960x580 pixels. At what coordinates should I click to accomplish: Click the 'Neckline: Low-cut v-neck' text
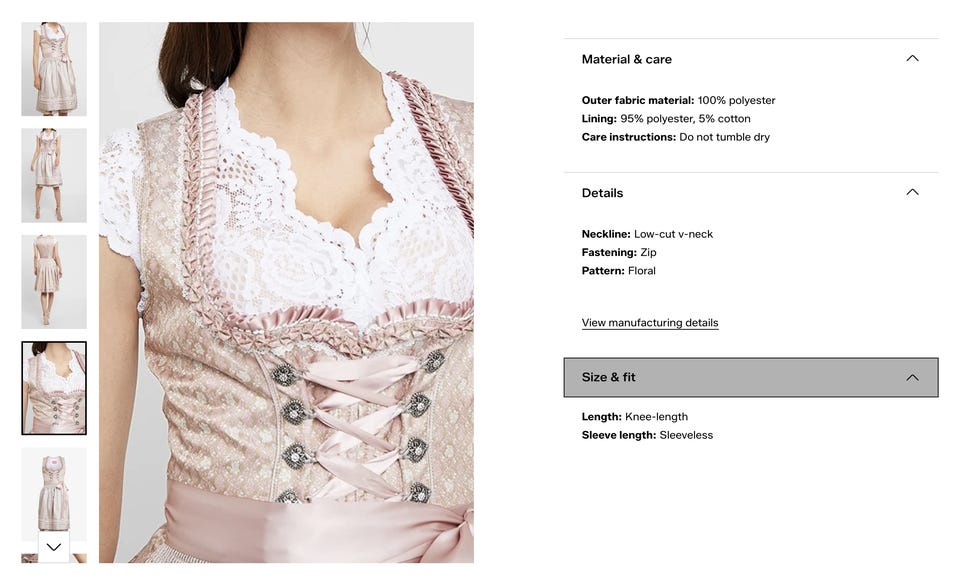coord(647,234)
